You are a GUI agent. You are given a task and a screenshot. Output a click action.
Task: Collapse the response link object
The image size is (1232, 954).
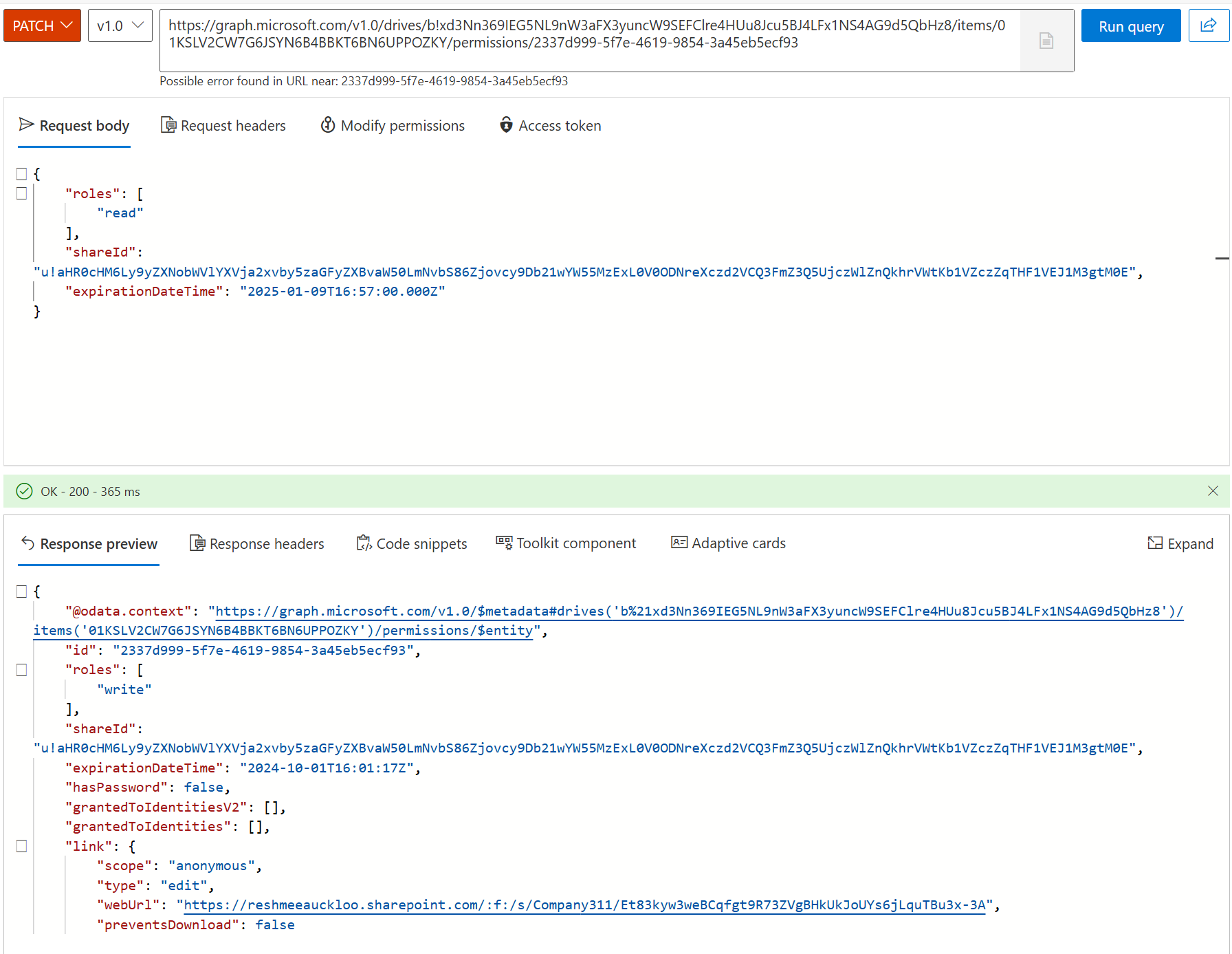22,847
